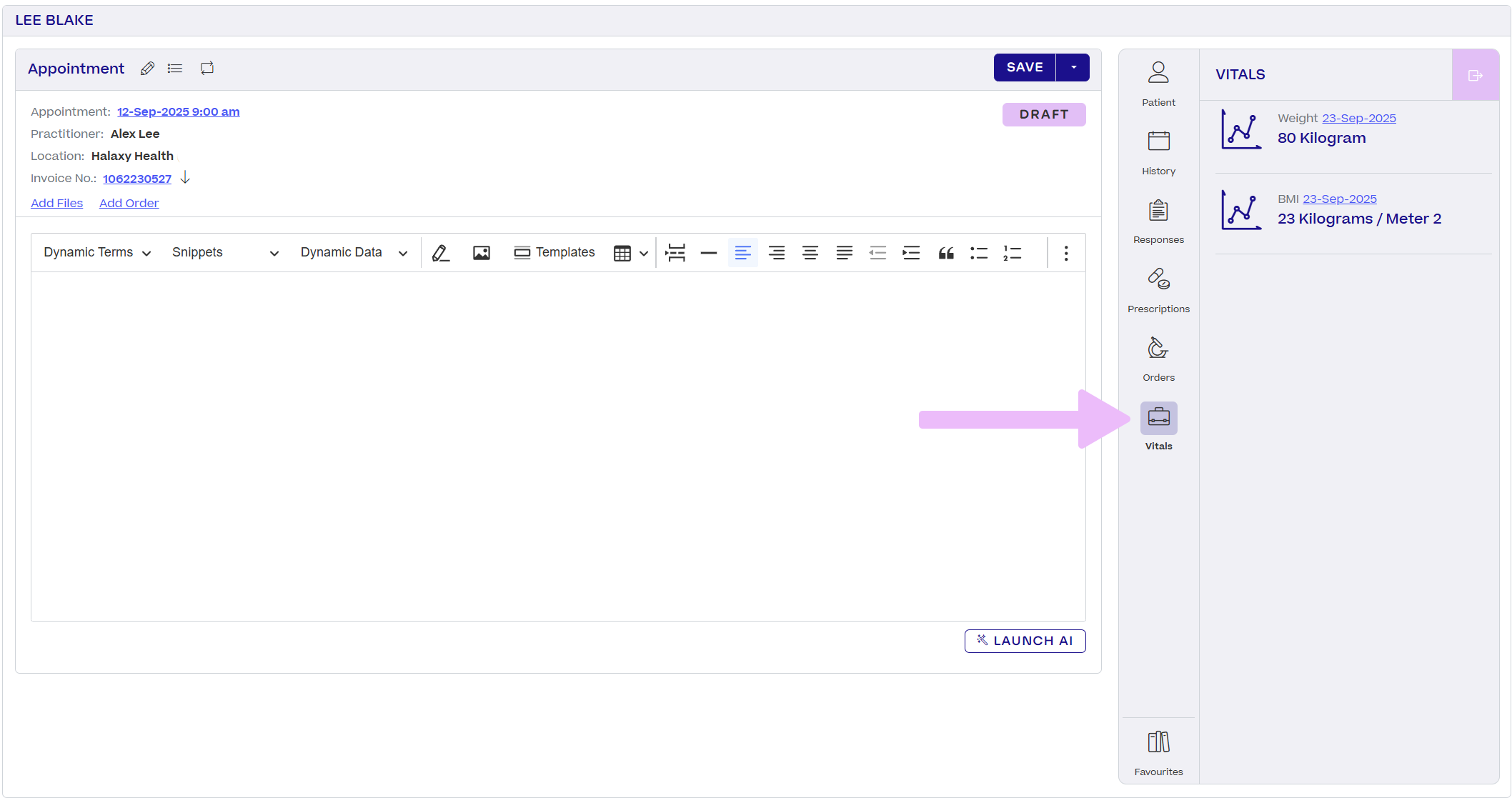Open the three-dot overflow toolbar menu
This screenshot has height=798, width=1512.
click(x=1065, y=252)
